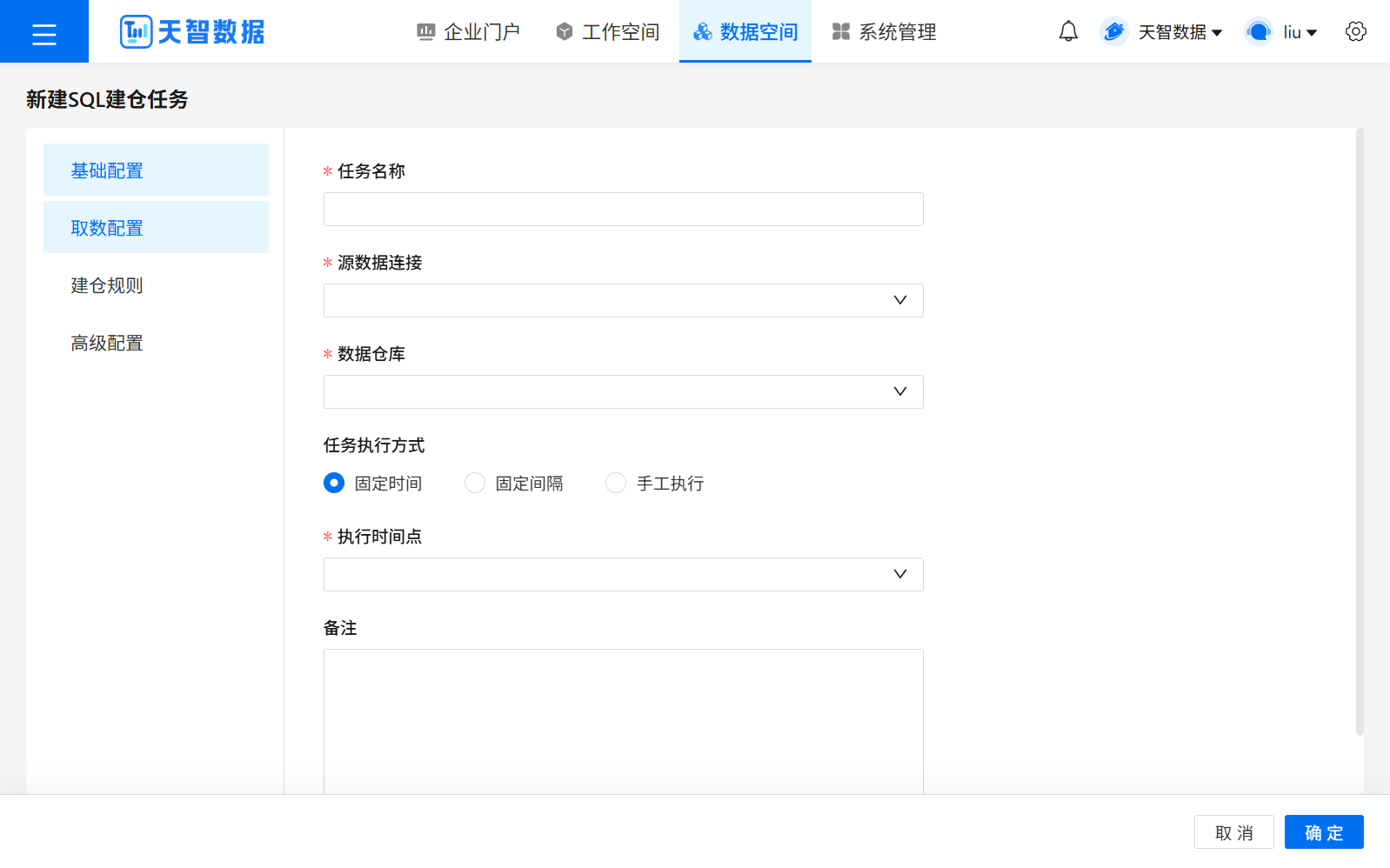Image resolution: width=1390 pixels, height=868 pixels.
Task: Expand the 执行时间点 dropdown
Action: click(623, 574)
